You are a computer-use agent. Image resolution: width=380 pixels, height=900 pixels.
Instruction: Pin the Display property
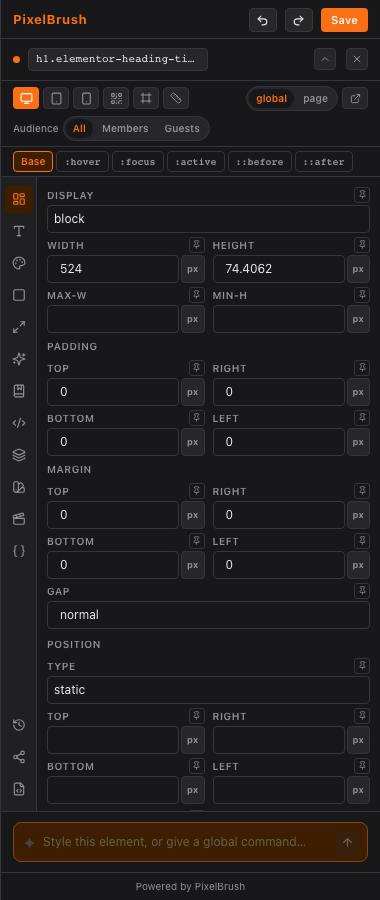click(x=362, y=195)
